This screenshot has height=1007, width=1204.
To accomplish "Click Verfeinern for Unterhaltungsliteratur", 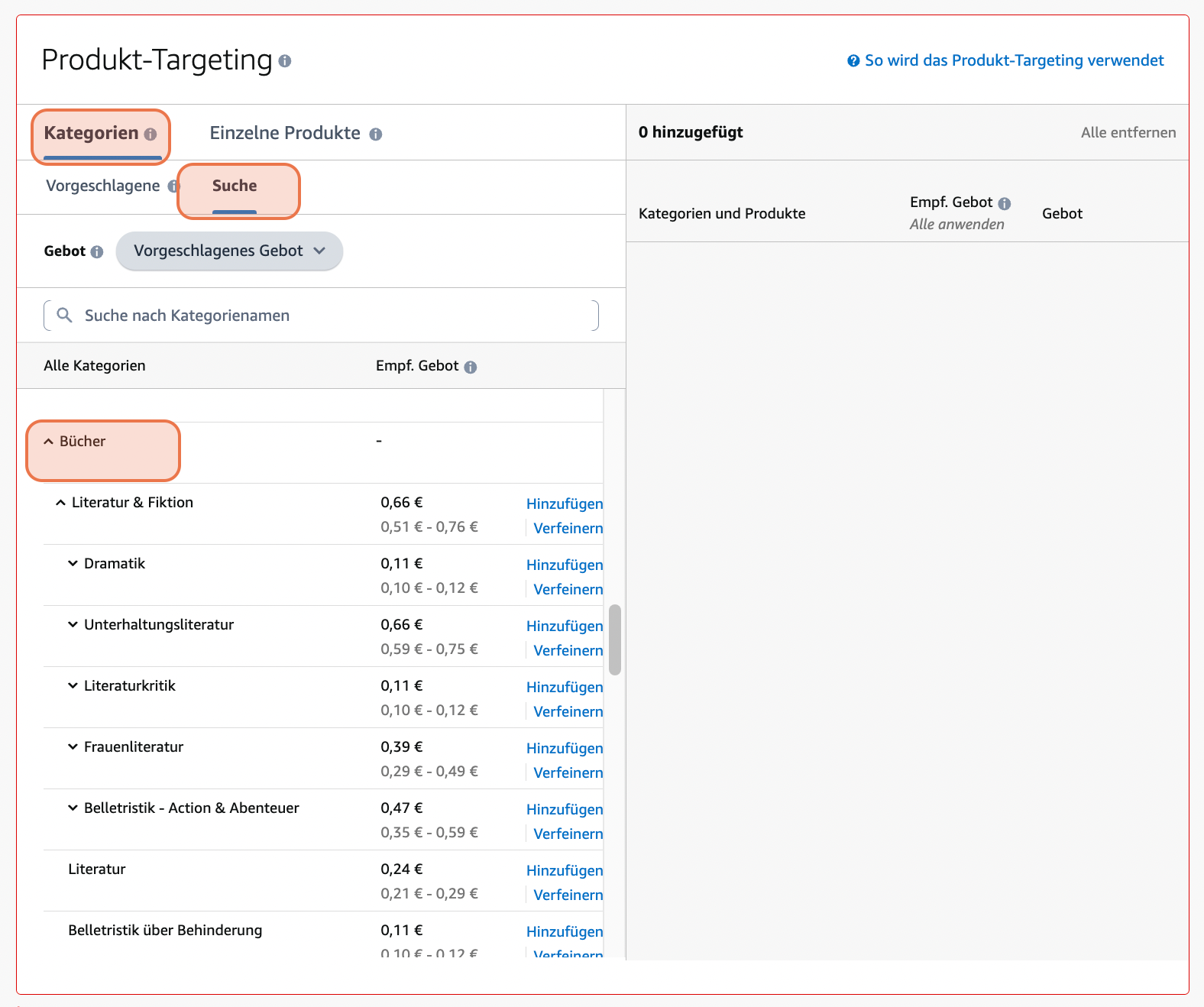I will pyautogui.click(x=568, y=650).
